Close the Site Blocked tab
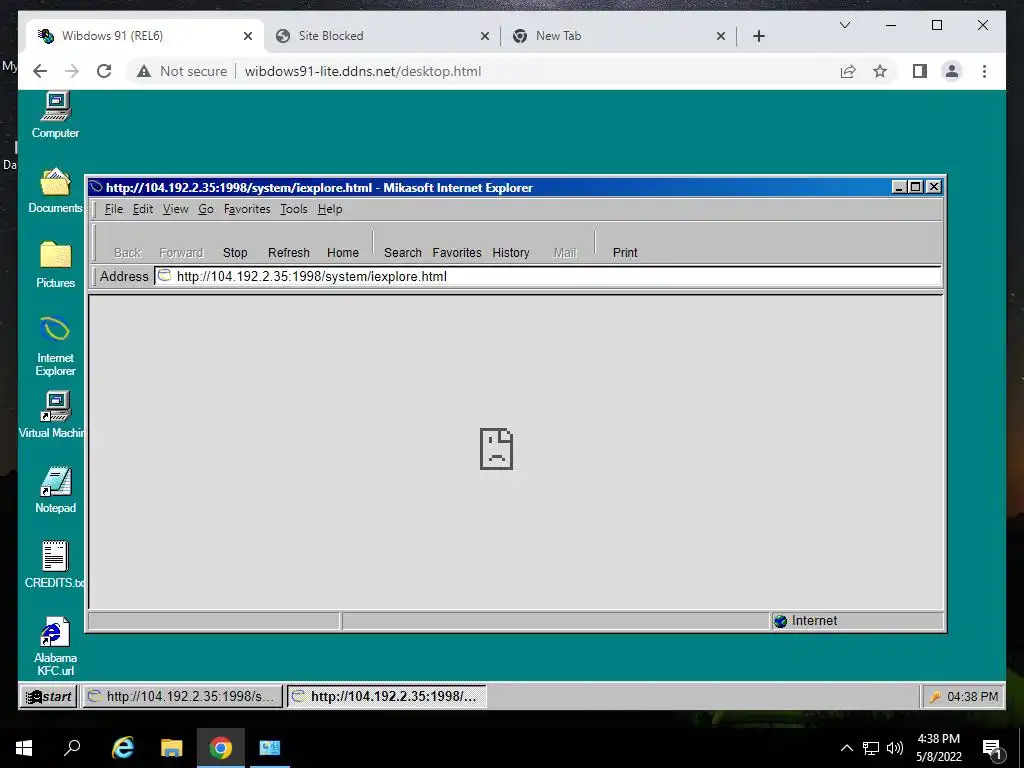Screen dimensions: 1024x768 [x=485, y=36]
